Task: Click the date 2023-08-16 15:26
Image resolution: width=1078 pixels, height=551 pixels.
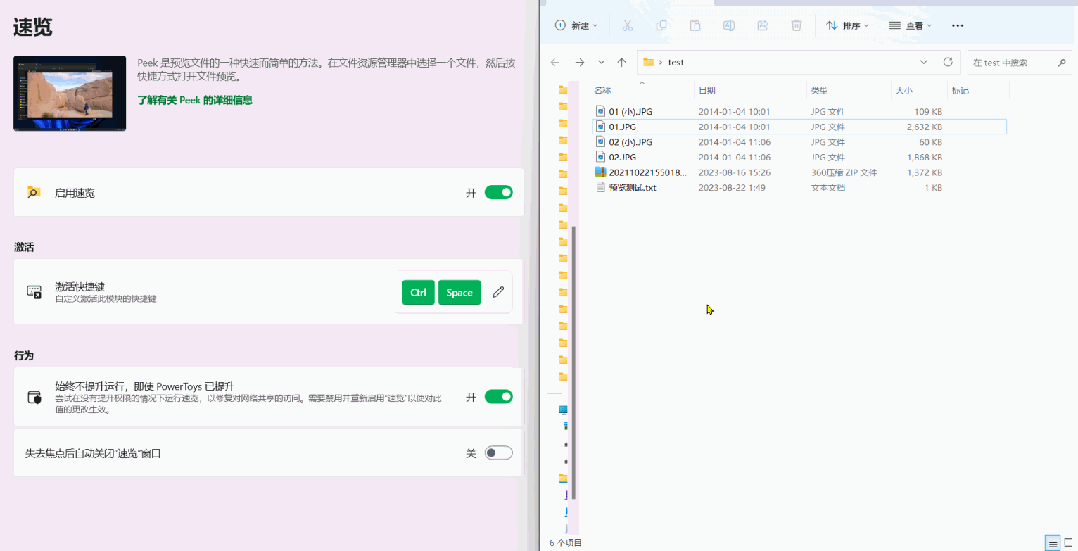Action: (734, 172)
